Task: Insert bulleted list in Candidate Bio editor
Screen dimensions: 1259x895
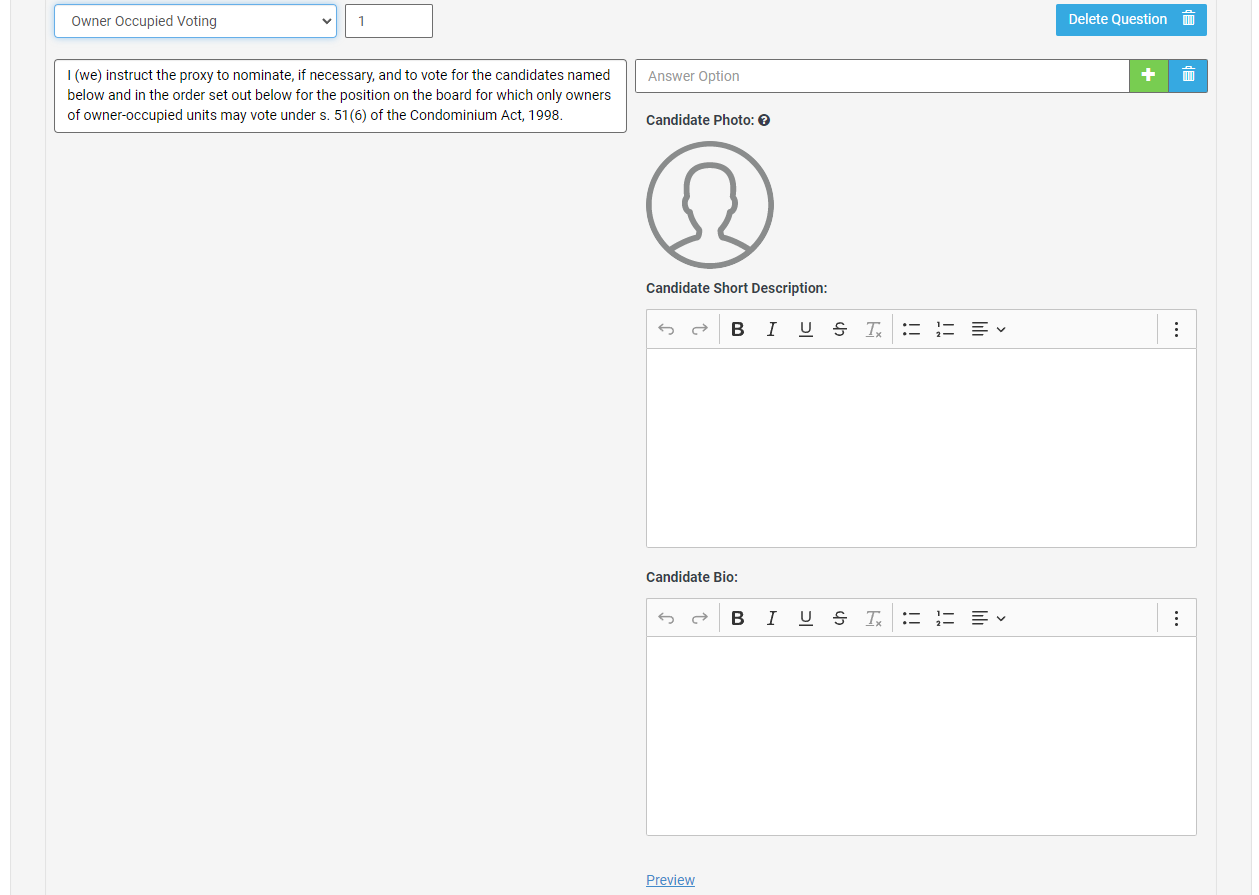Action: 911,618
